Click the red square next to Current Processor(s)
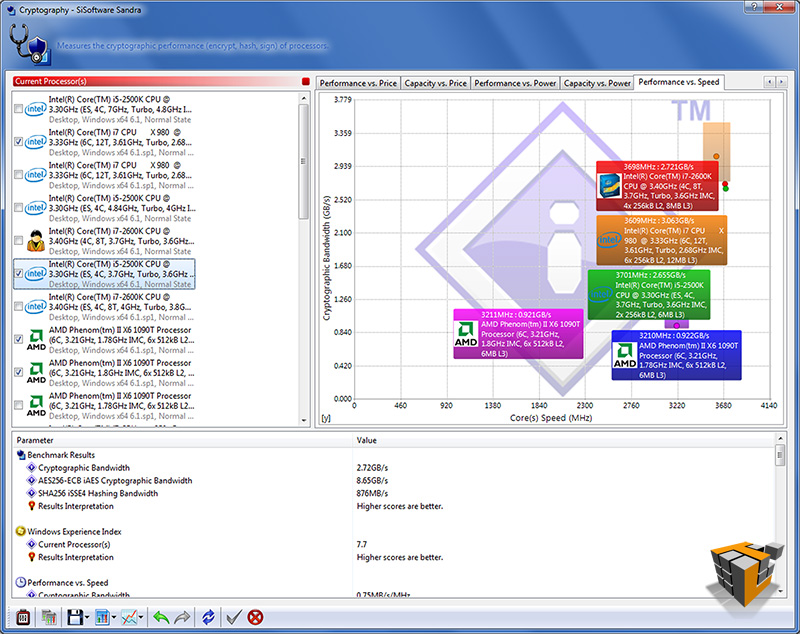This screenshot has width=800, height=634. click(306, 81)
